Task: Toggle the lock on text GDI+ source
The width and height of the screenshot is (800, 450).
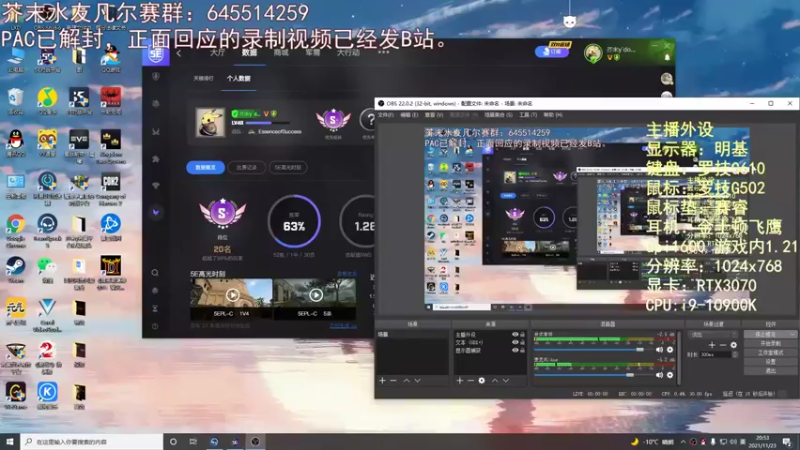Action: click(522, 342)
